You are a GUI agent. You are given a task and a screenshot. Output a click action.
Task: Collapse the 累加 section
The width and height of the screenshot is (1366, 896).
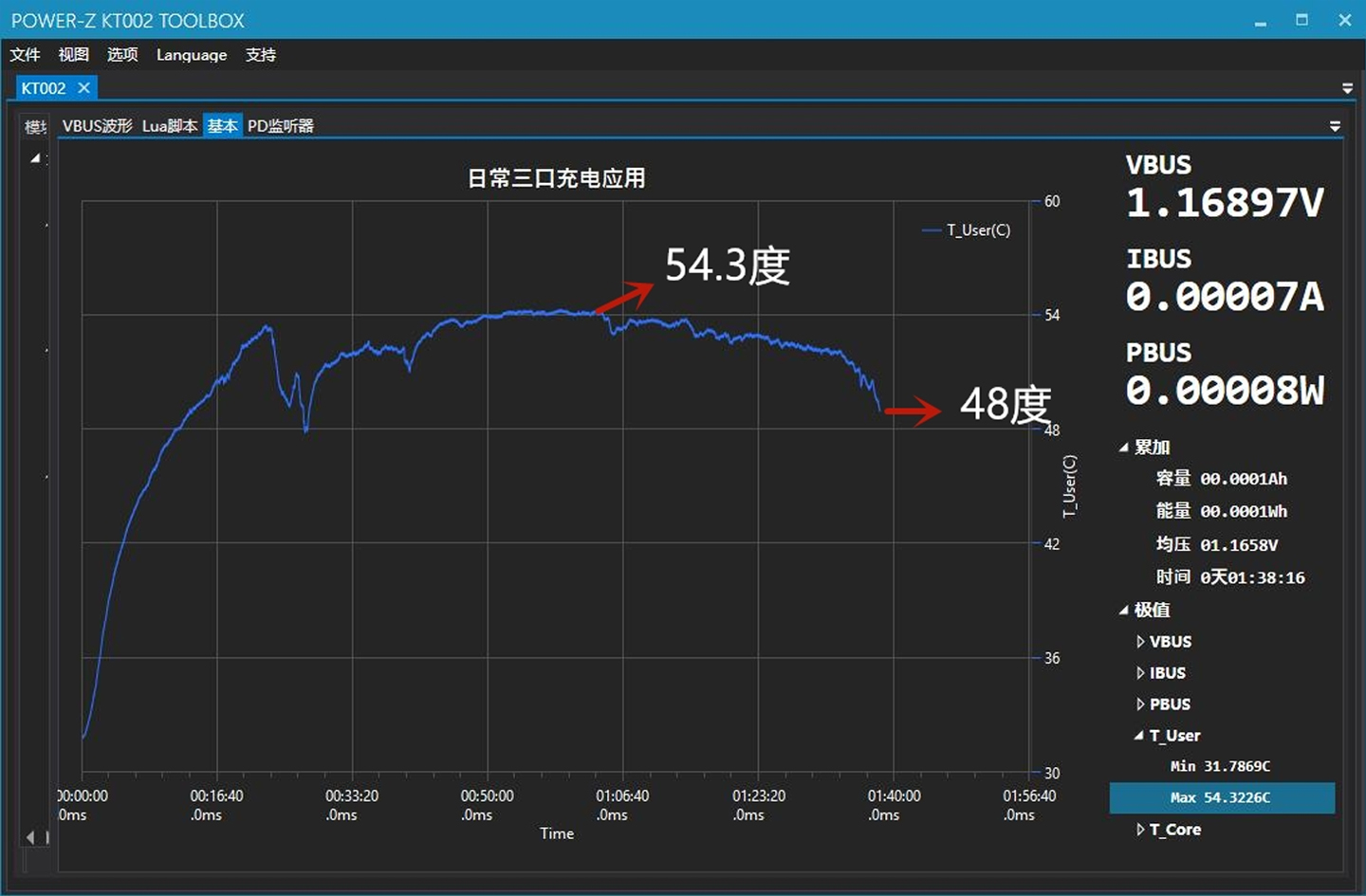(1124, 448)
